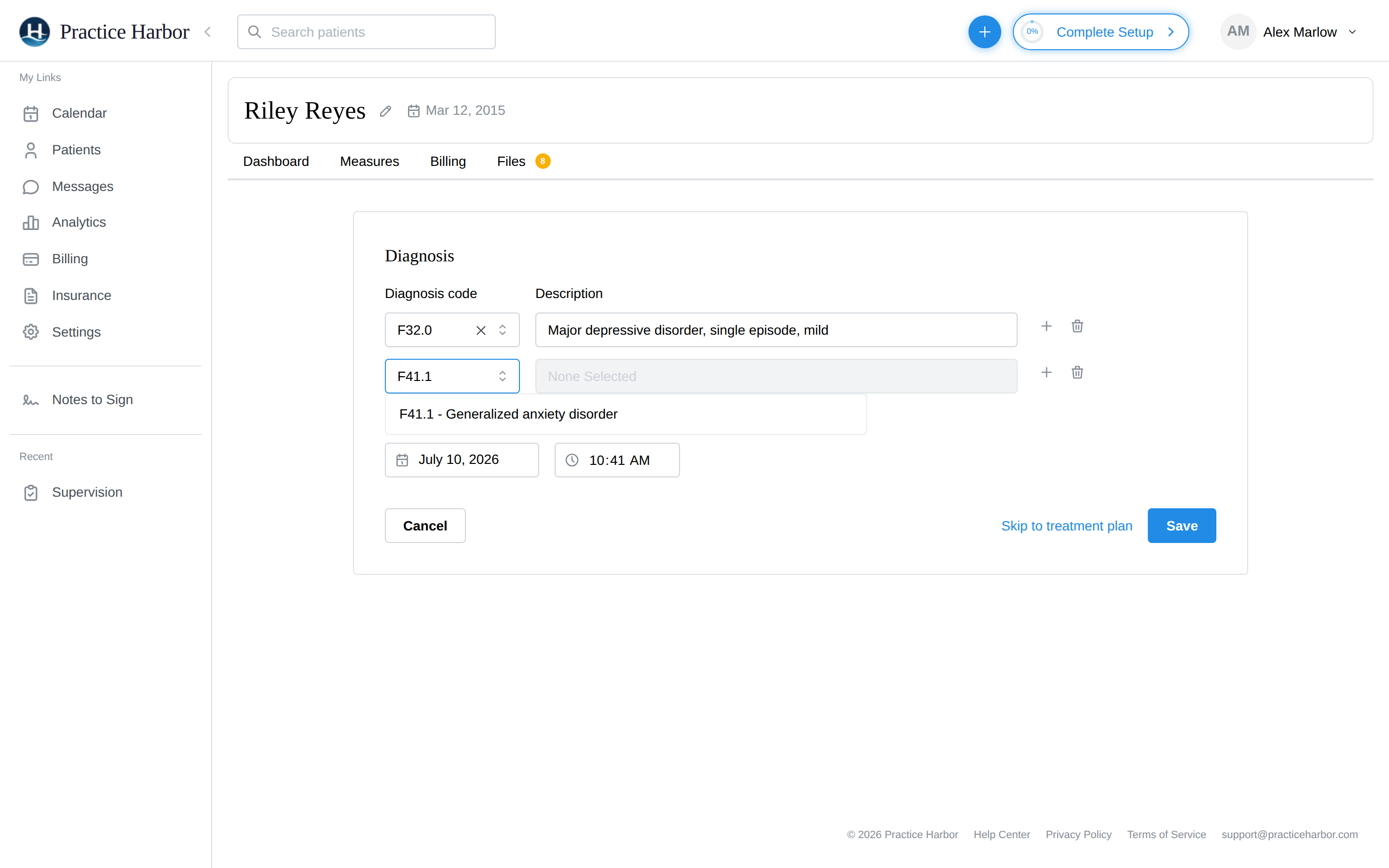The image size is (1389, 868).
Task: Edit patient name with the pencil icon
Action: (386, 111)
